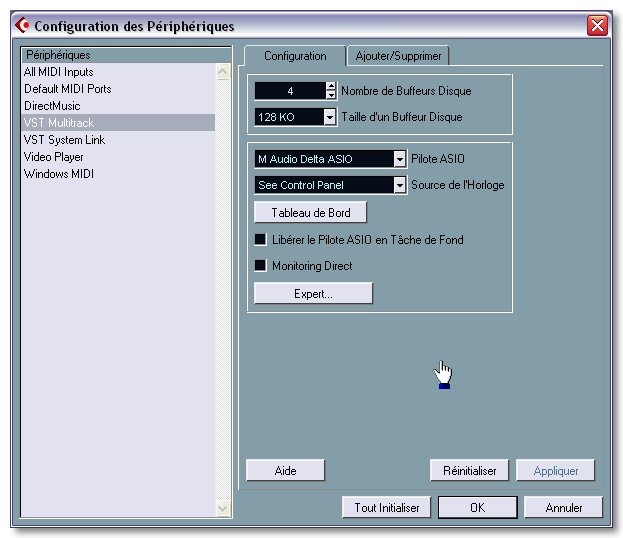Viewport: 623px width, 538px height.
Task: Switch to the Configuration tab
Action: 295,56
